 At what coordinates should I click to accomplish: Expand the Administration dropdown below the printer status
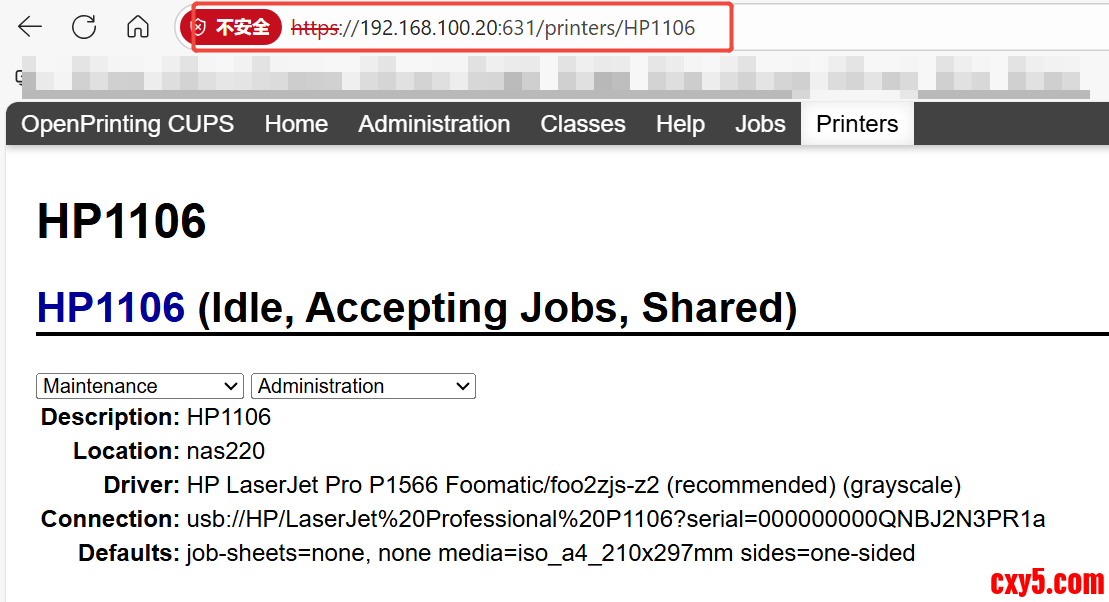363,386
